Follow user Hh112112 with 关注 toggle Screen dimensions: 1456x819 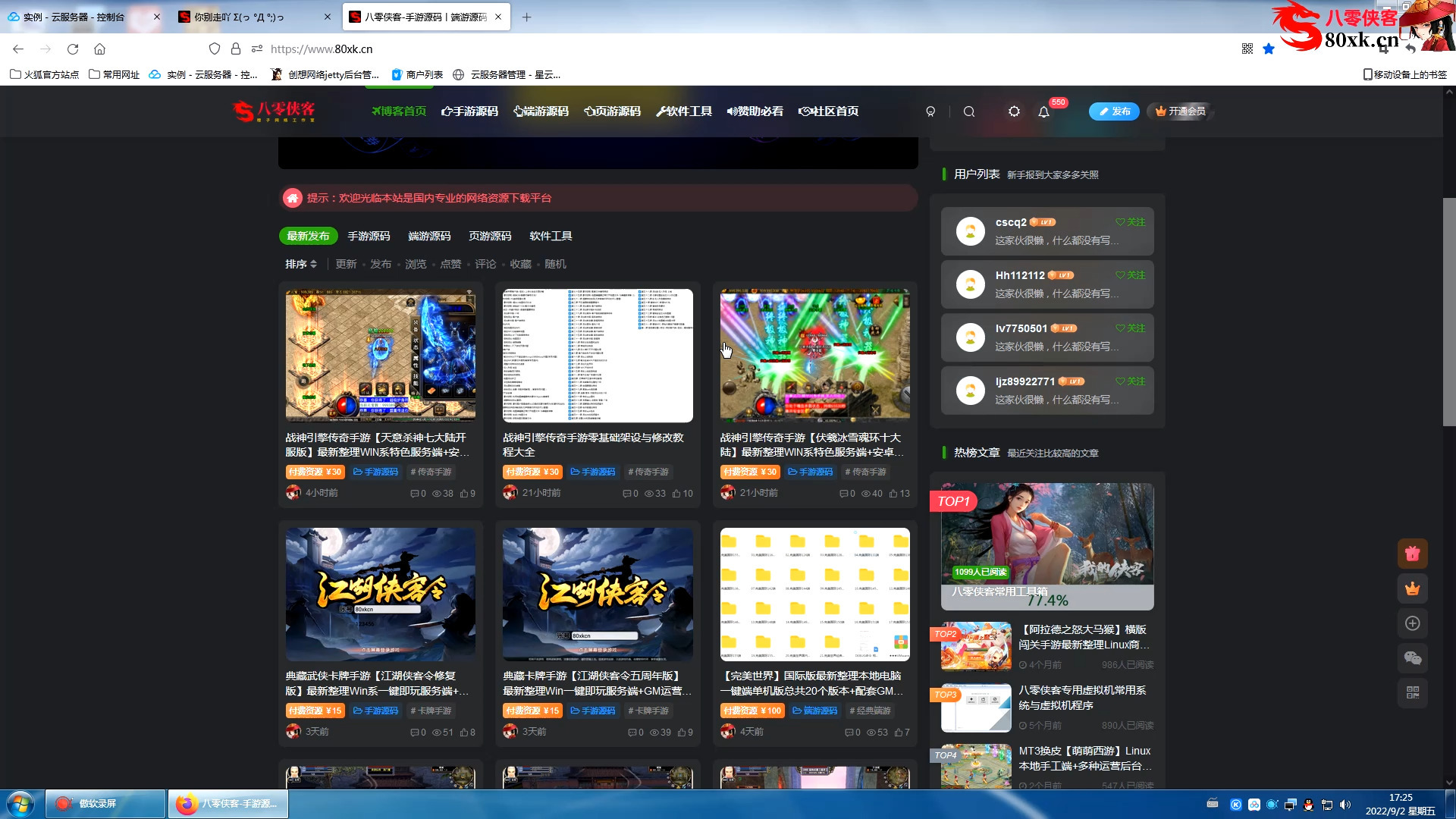pyautogui.click(x=1131, y=275)
